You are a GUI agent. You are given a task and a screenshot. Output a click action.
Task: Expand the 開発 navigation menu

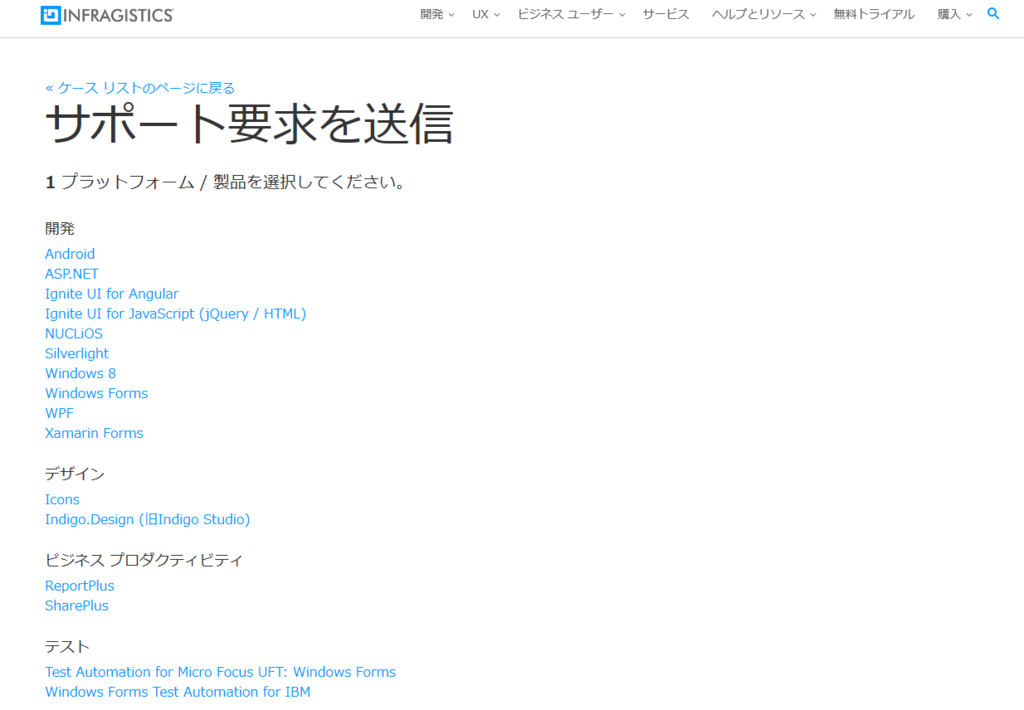(x=437, y=14)
